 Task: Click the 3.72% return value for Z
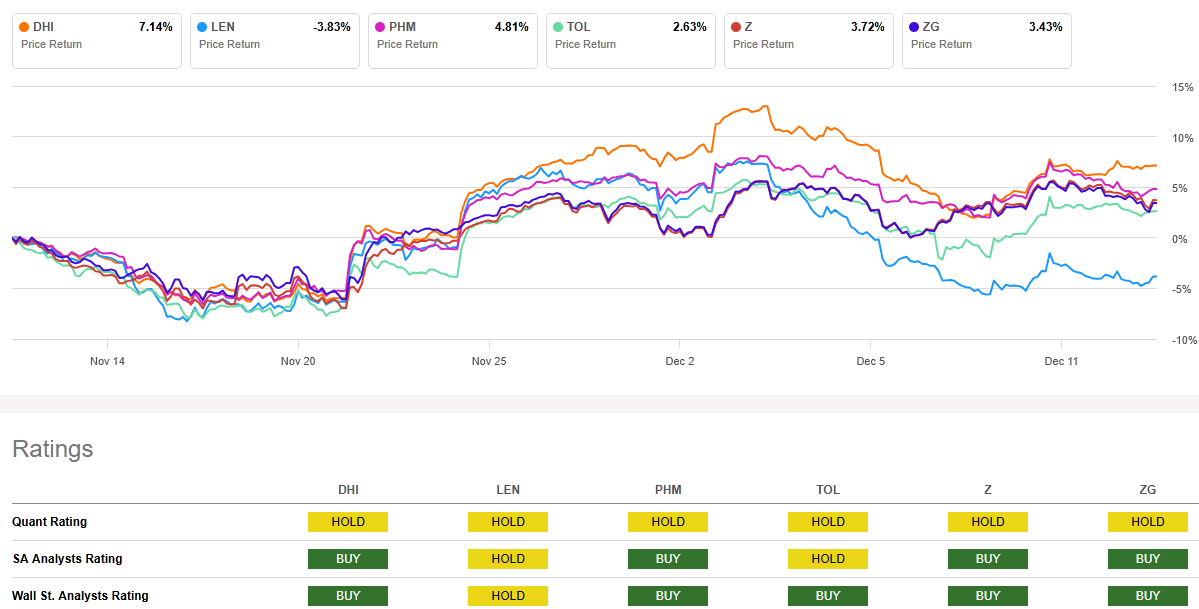868,27
